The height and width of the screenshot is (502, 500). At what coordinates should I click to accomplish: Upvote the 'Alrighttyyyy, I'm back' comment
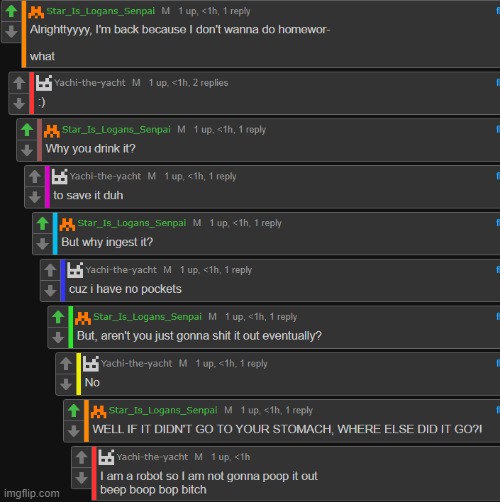click(x=12, y=11)
